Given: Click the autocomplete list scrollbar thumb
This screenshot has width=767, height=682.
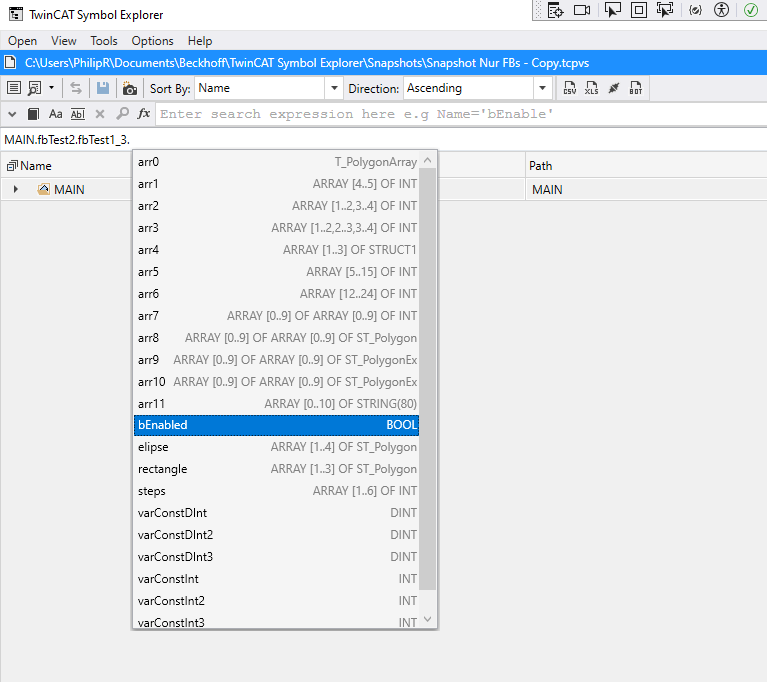Looking at the screenshot, I should coord(428,379).
